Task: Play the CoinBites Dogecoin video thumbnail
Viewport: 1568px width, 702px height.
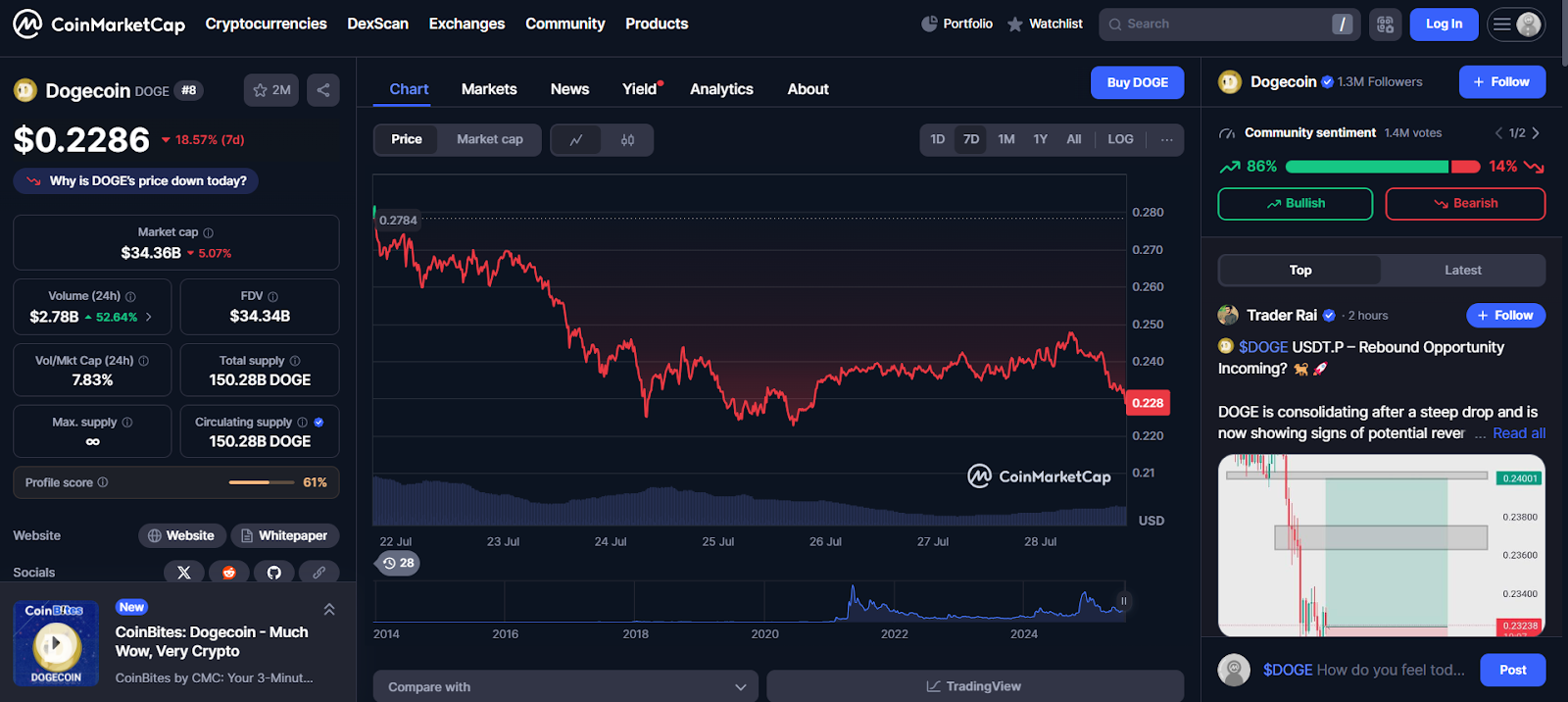Action: [56, 643]
